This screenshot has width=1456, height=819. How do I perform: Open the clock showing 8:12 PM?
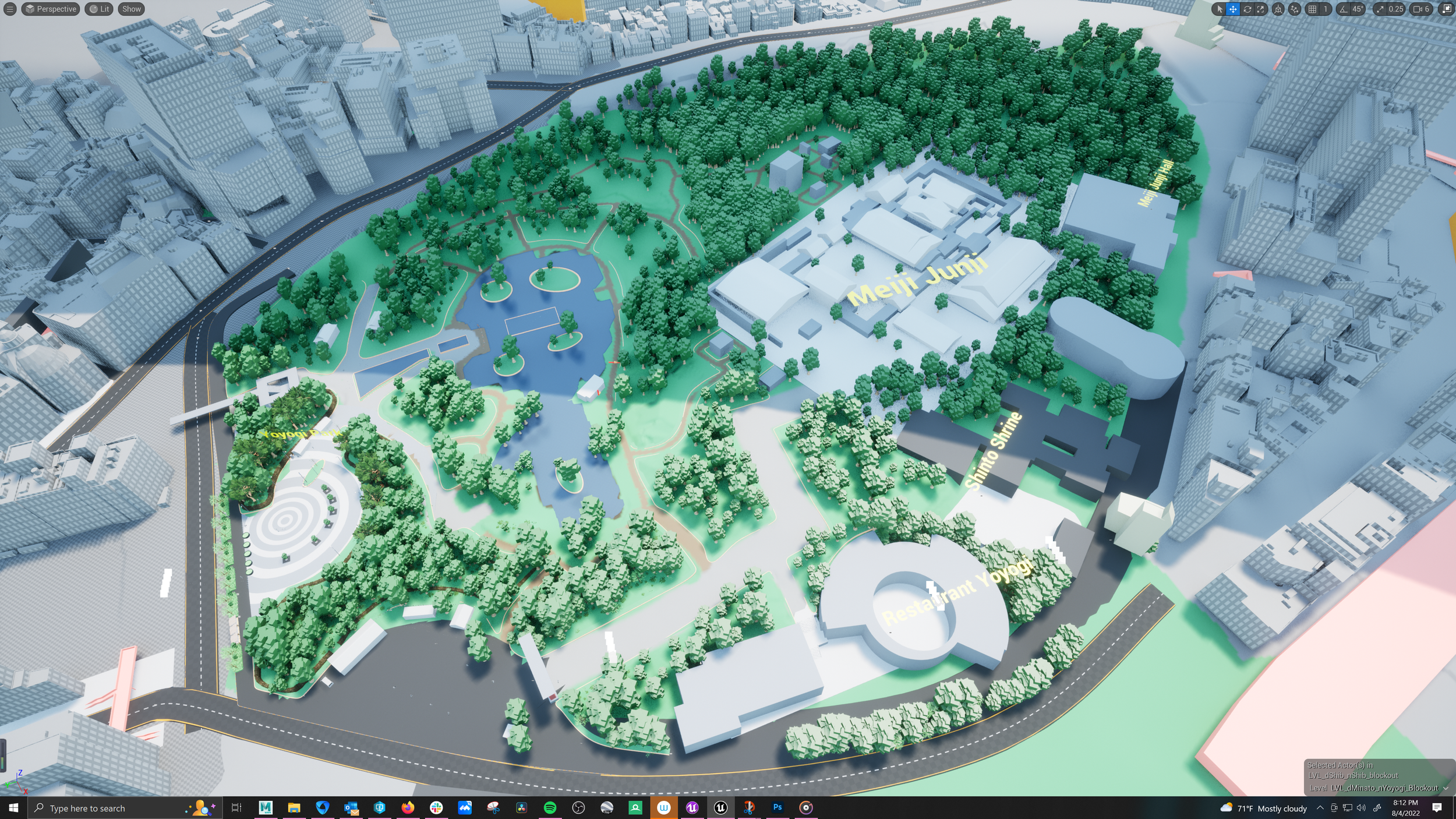pyautogui.click(x=1405, y=808)
